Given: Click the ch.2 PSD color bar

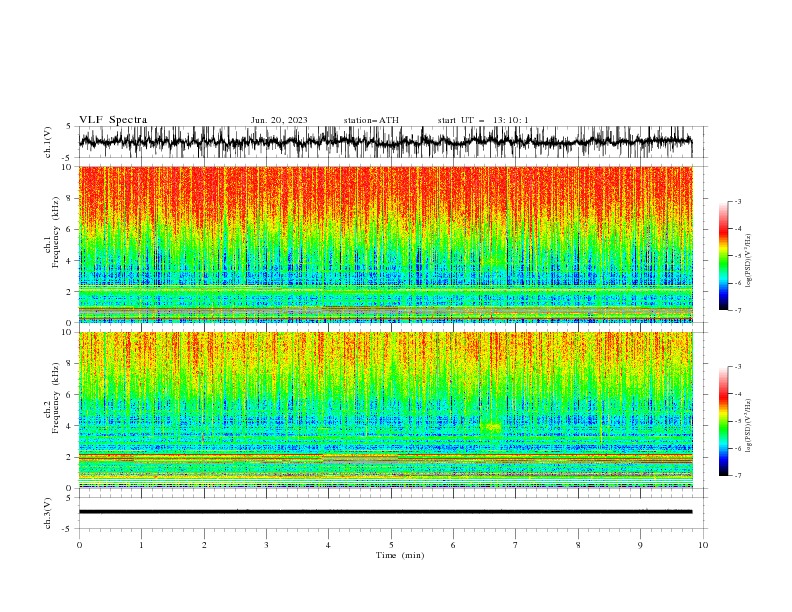Looking at the screenshot, I should [724, 421].
